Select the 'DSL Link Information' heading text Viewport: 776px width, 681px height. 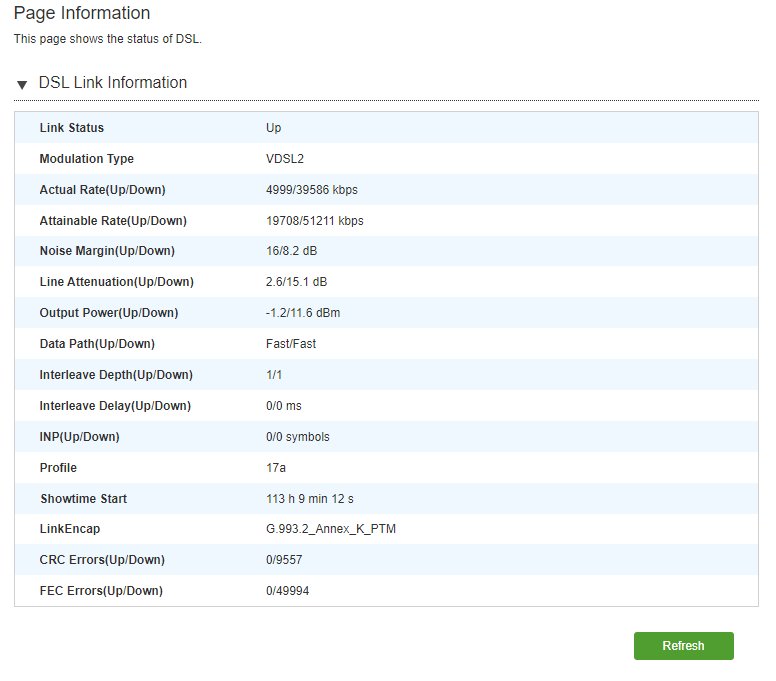(x=113, y=82)
